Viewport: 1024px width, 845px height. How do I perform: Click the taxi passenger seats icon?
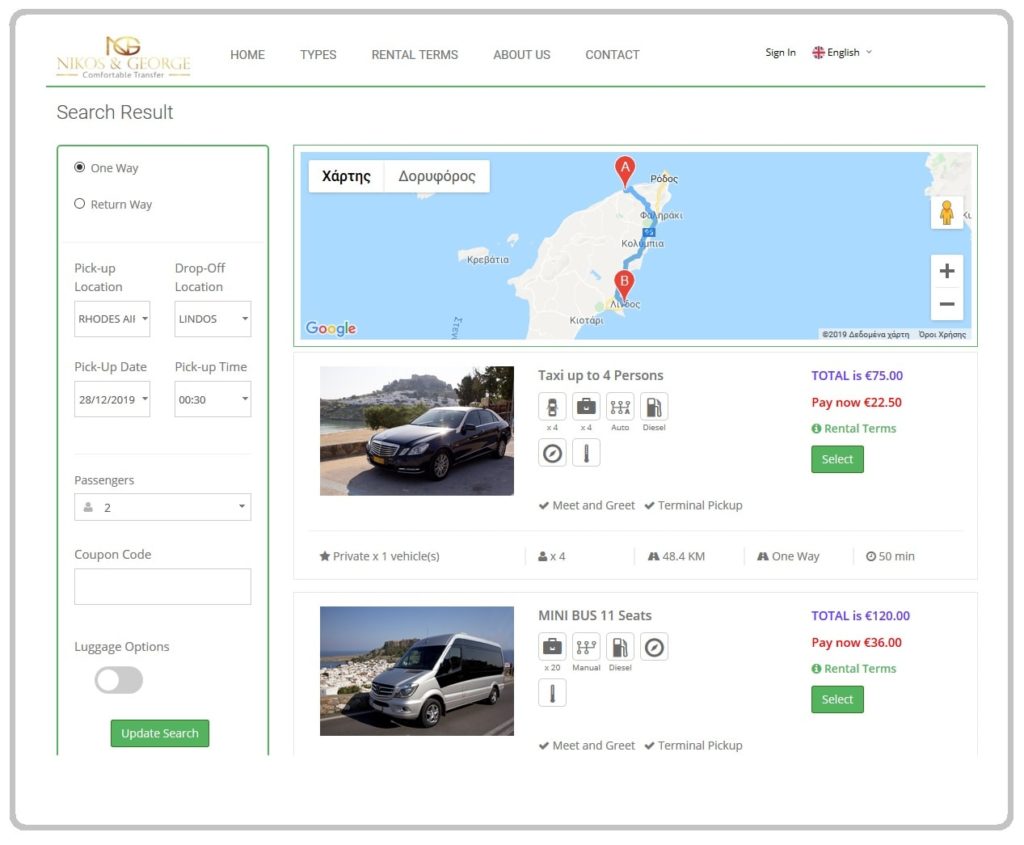coord(552,407)
